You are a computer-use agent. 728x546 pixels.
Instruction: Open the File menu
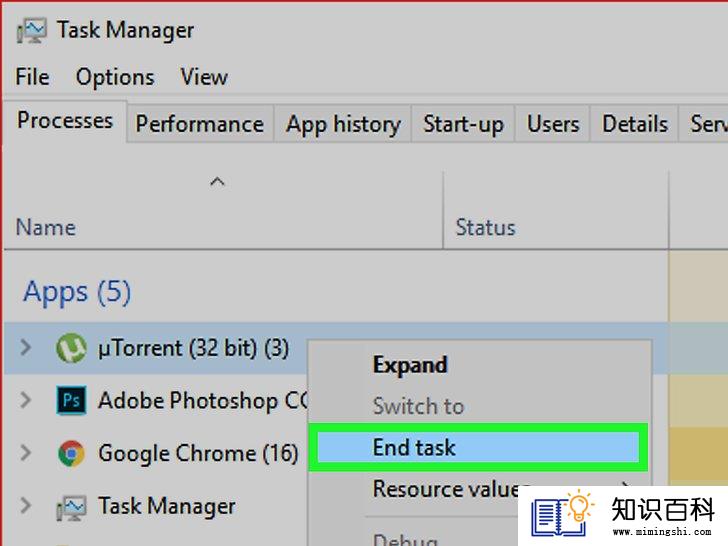coord(32,77)
